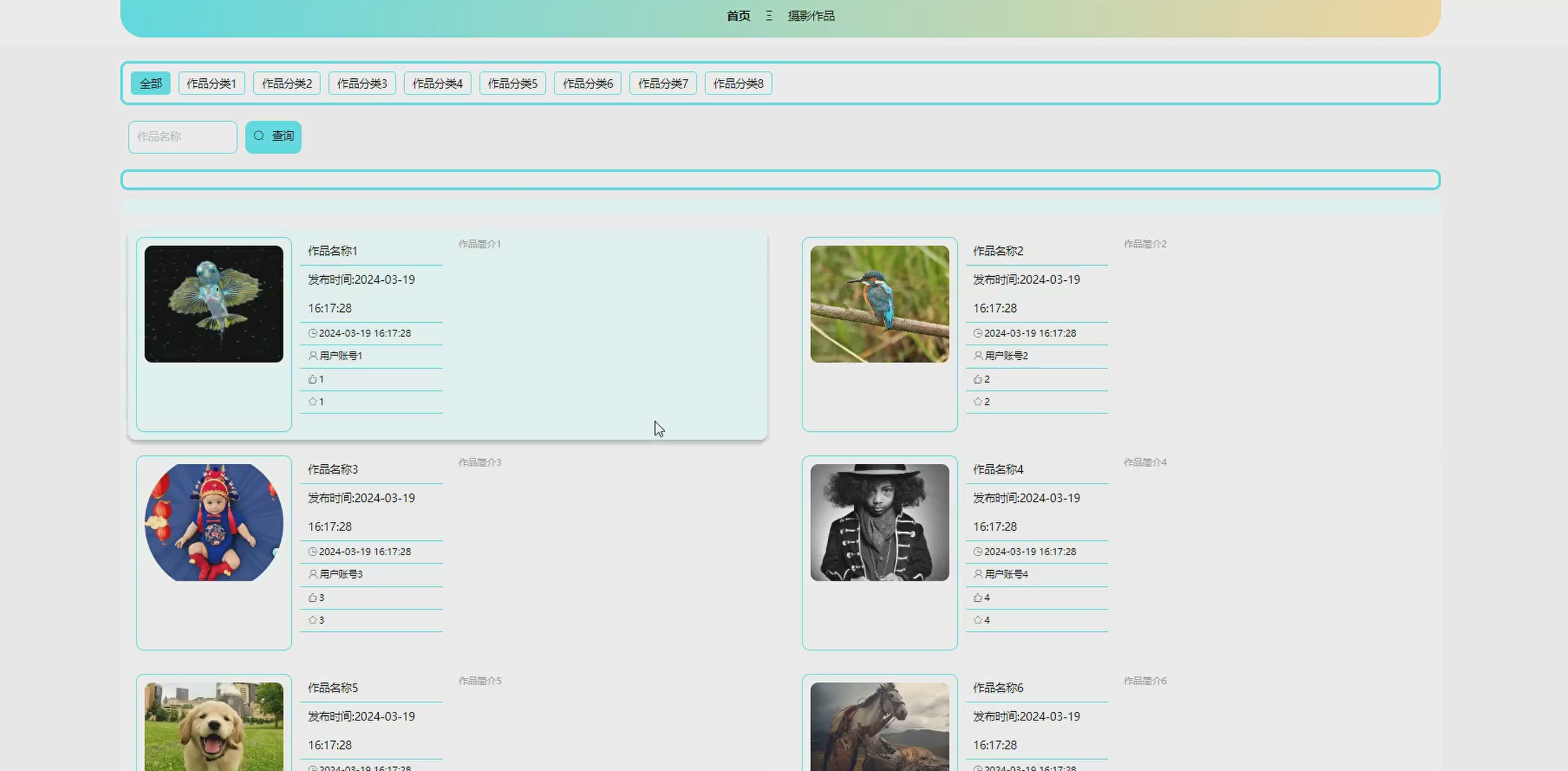Filter by 作品分类1
The height and width of the screenshot is (771, 1568).
pyautogui.click(x=211, y=83)
